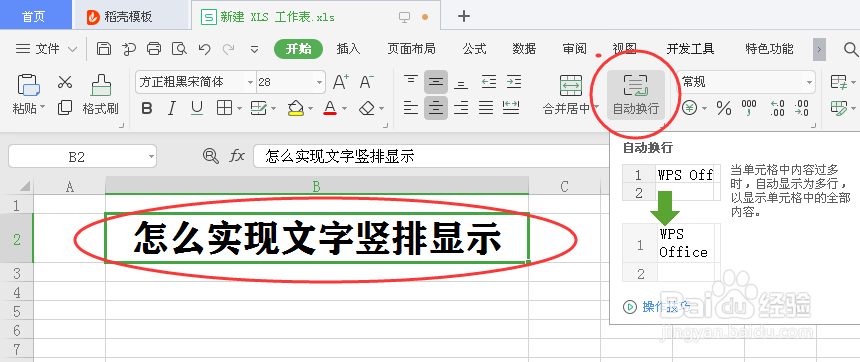Switch to the 数据 ribbon tab

[x=524, y=49]
